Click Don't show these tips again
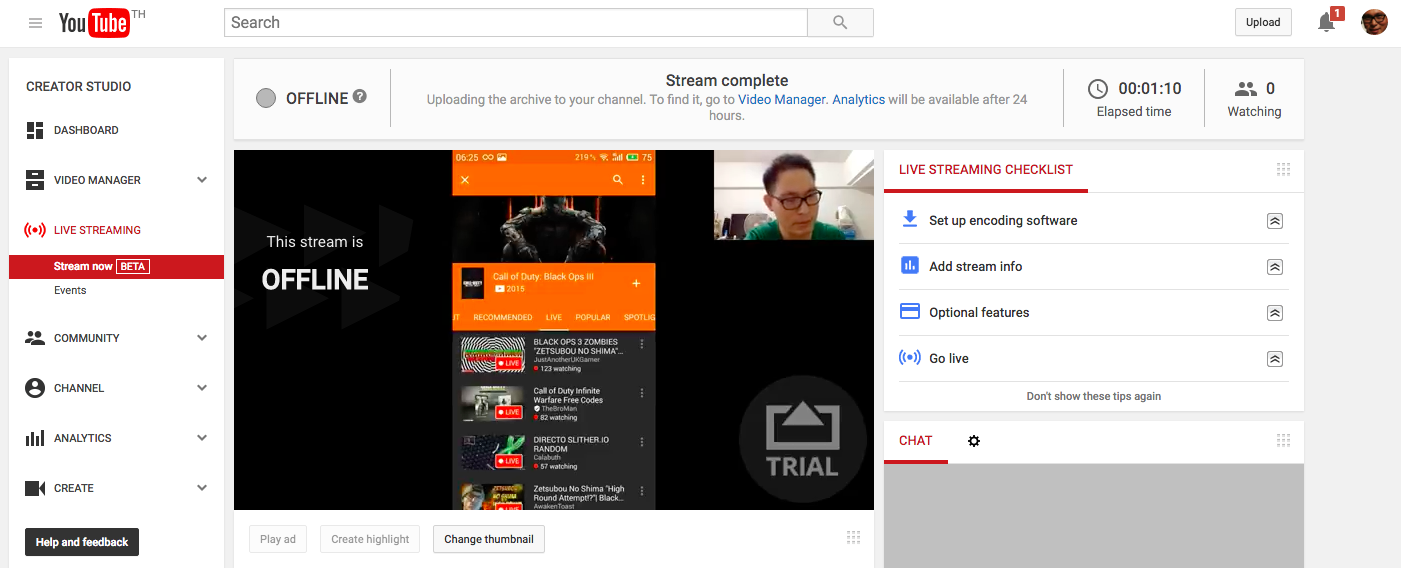 click(x=1094, y=396)
